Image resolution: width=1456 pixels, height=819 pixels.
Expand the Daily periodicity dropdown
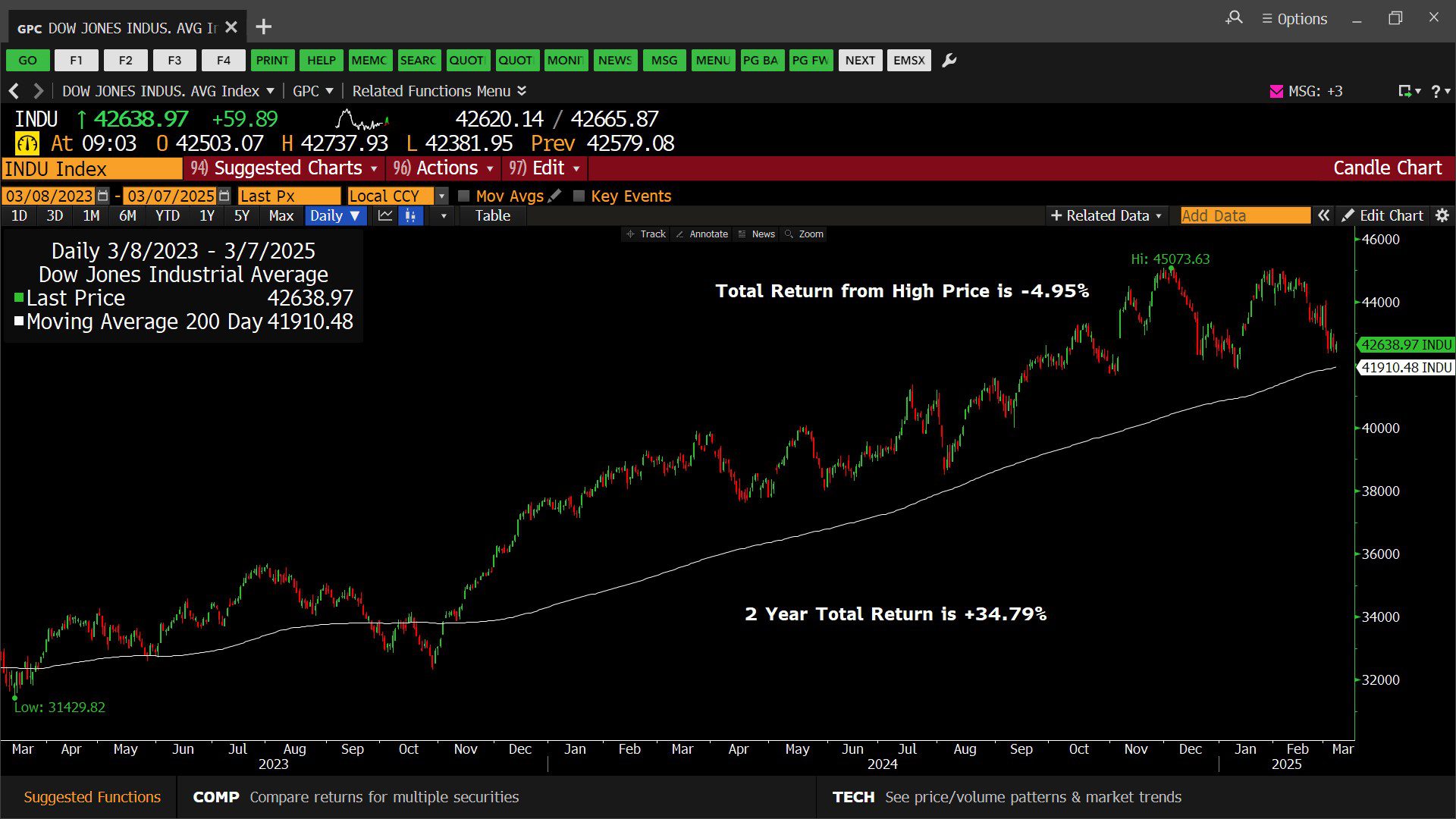pos(335,215)
